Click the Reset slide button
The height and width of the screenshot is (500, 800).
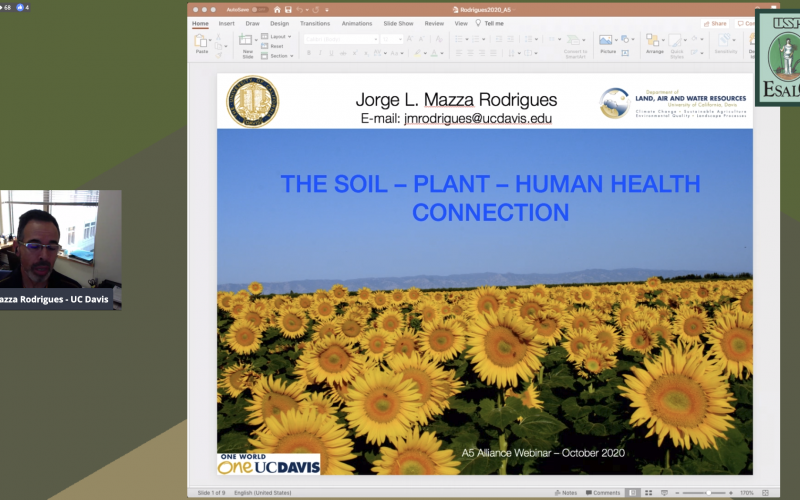(x=272, y=46)
